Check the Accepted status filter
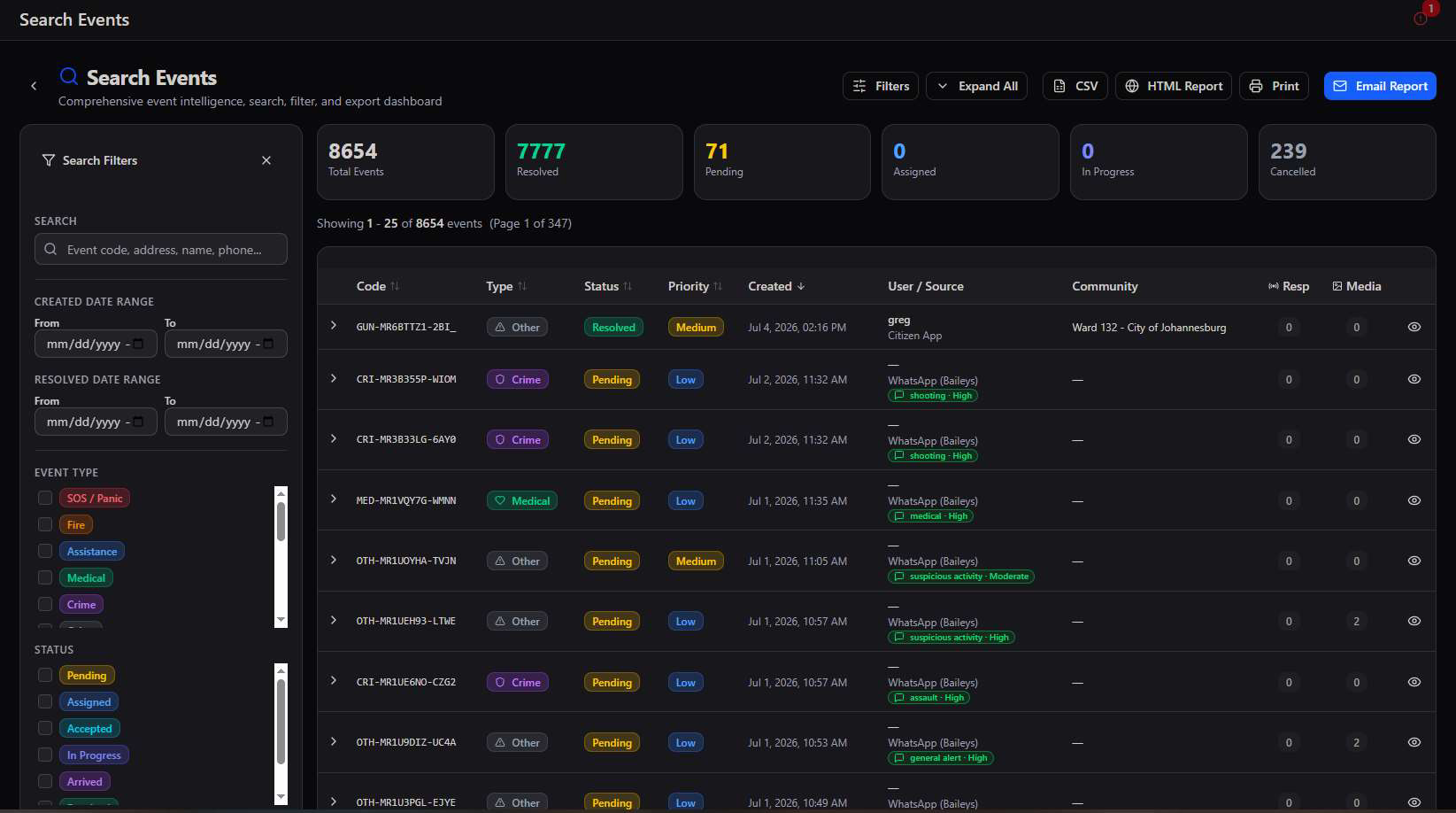 [45, 728]
